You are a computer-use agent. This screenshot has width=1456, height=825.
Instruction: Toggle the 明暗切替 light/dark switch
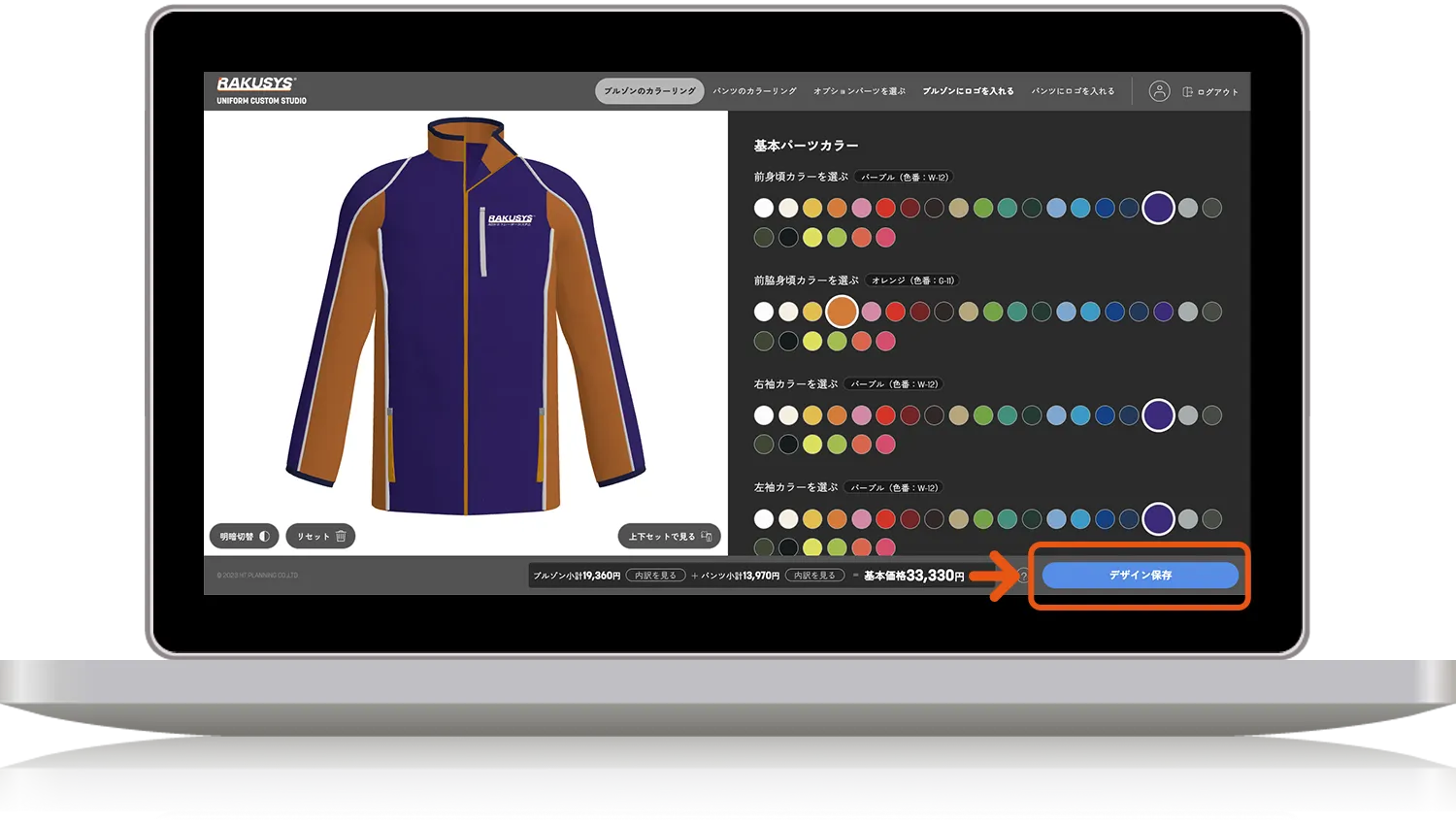245,537
